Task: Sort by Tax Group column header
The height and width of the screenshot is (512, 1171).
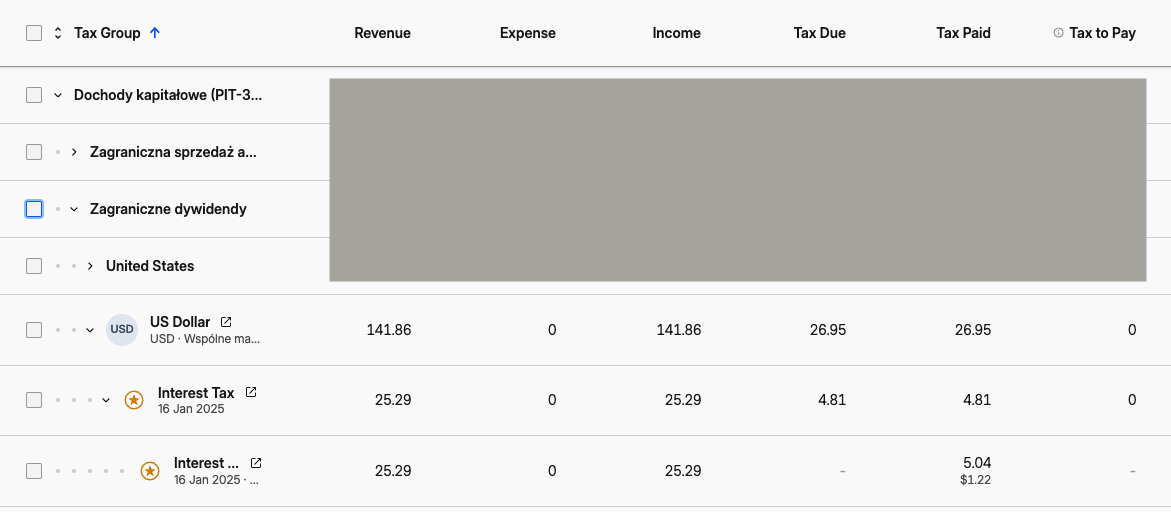Action: pos(107,33)
